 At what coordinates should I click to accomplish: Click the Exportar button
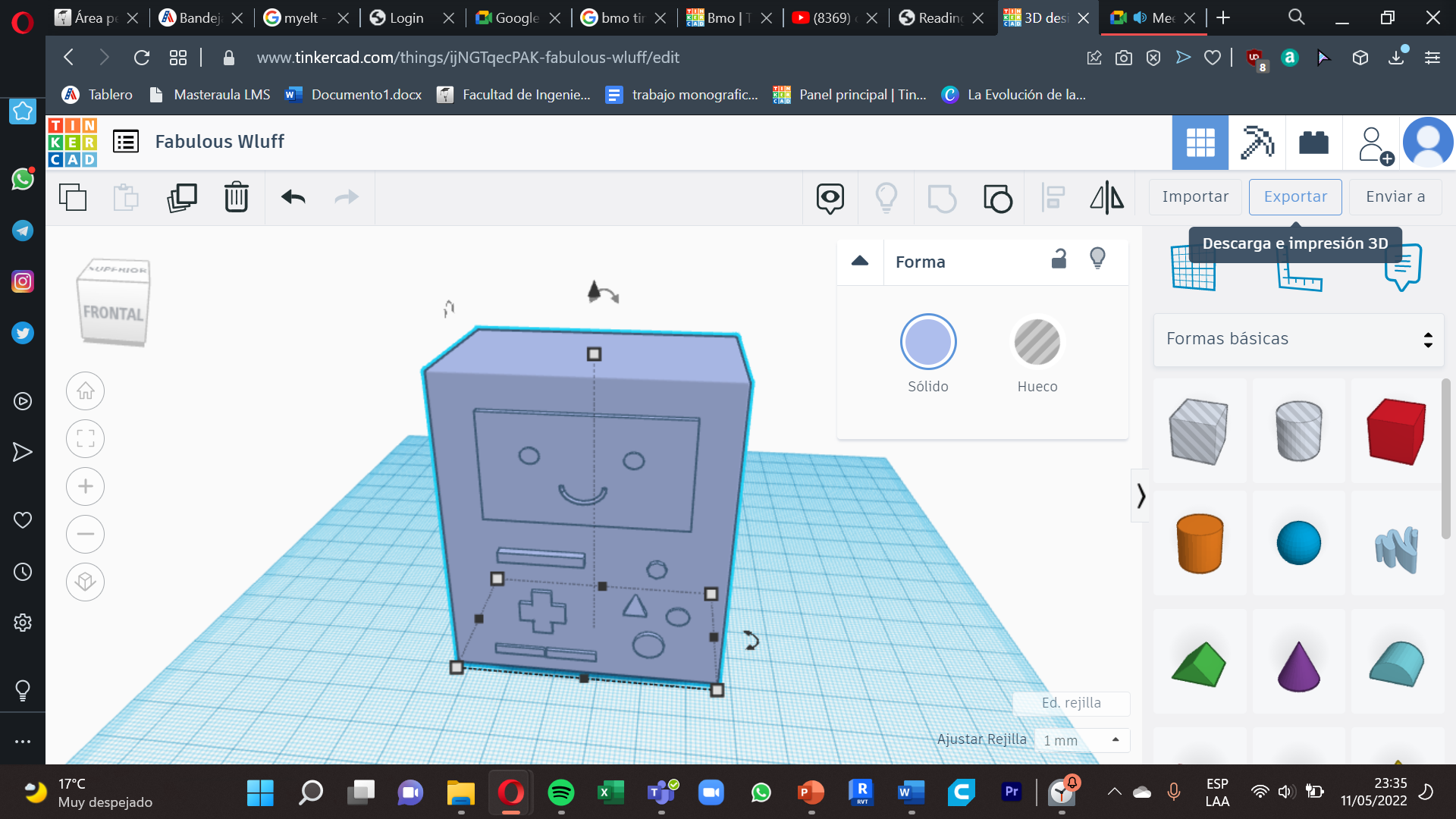[x=1295, y=197]
